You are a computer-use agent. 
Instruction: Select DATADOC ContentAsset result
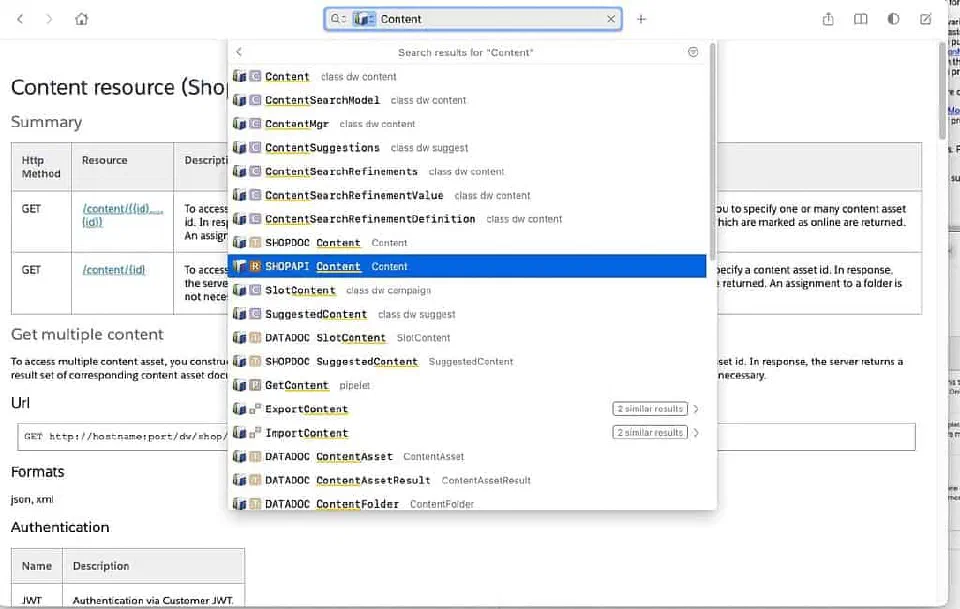coord(467,457)
